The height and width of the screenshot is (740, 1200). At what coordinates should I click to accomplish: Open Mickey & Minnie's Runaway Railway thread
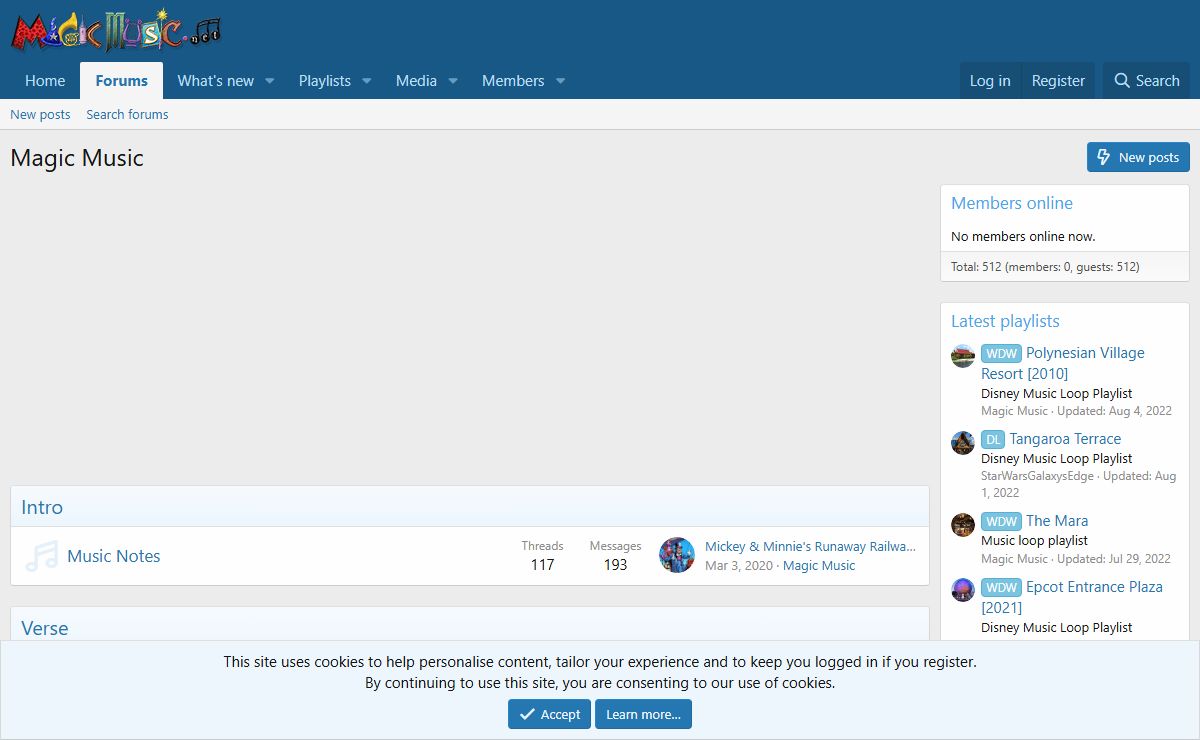click(810, 546)
